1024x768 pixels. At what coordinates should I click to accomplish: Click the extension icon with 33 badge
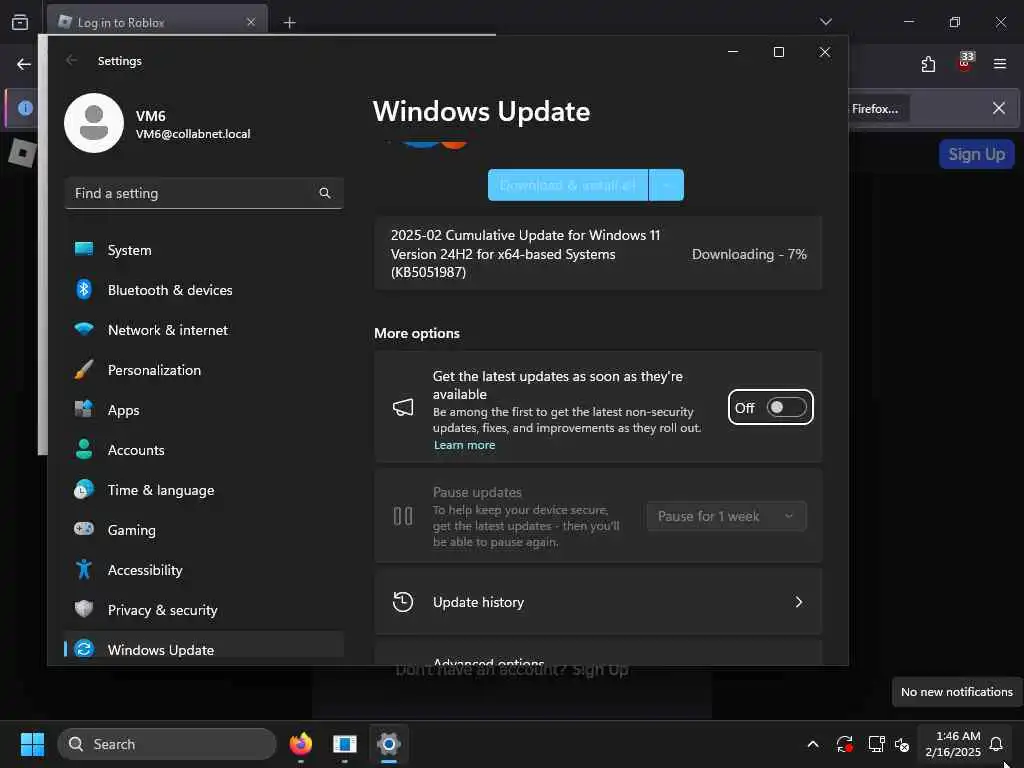[x=965, y=61]
